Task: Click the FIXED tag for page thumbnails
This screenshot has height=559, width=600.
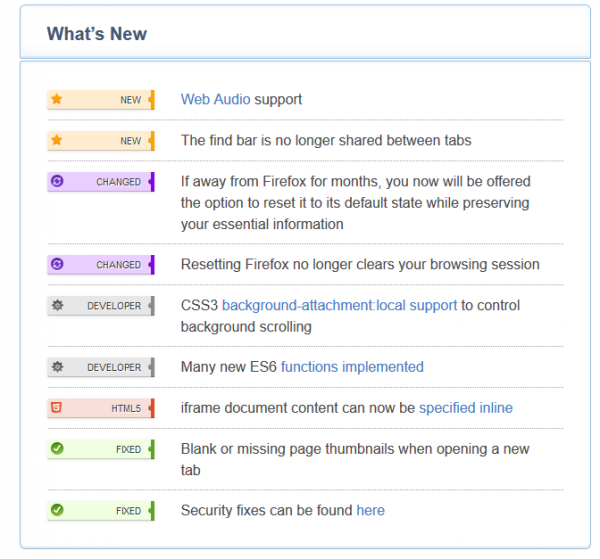Action: click(128, 449)
